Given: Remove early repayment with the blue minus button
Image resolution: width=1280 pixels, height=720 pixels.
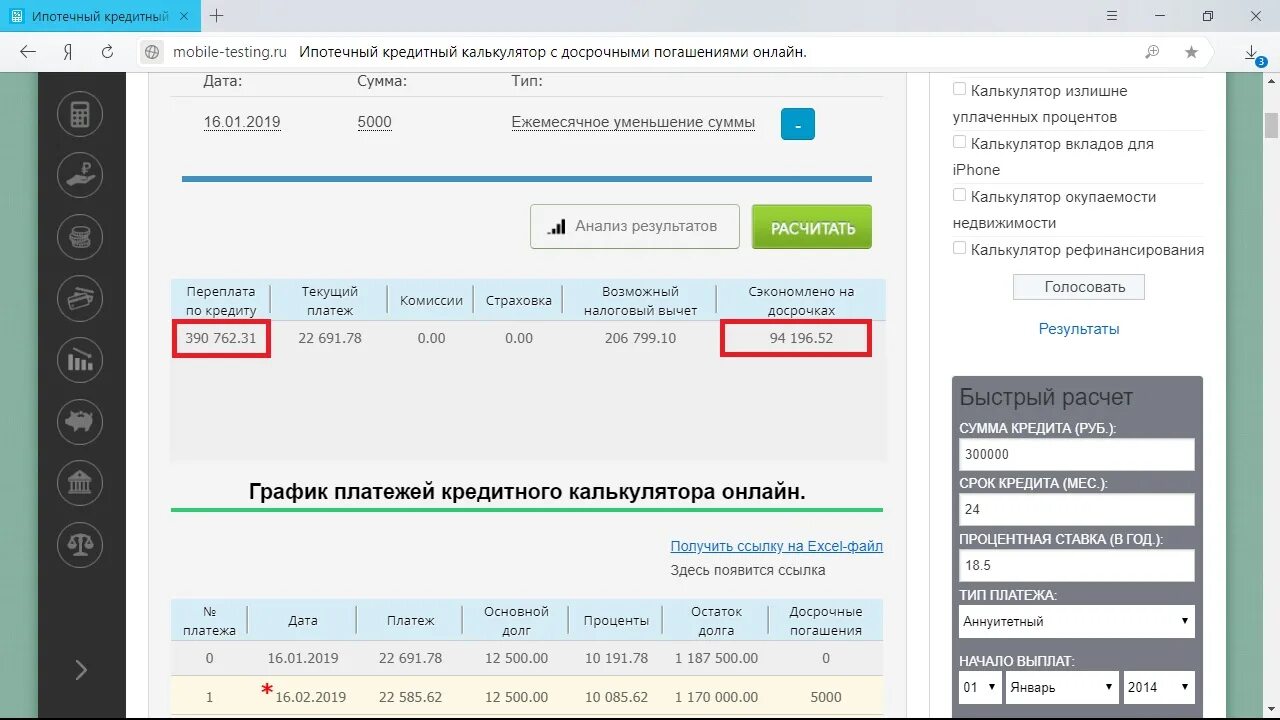Looking at the screenshot, I should (x=797, y=124).
